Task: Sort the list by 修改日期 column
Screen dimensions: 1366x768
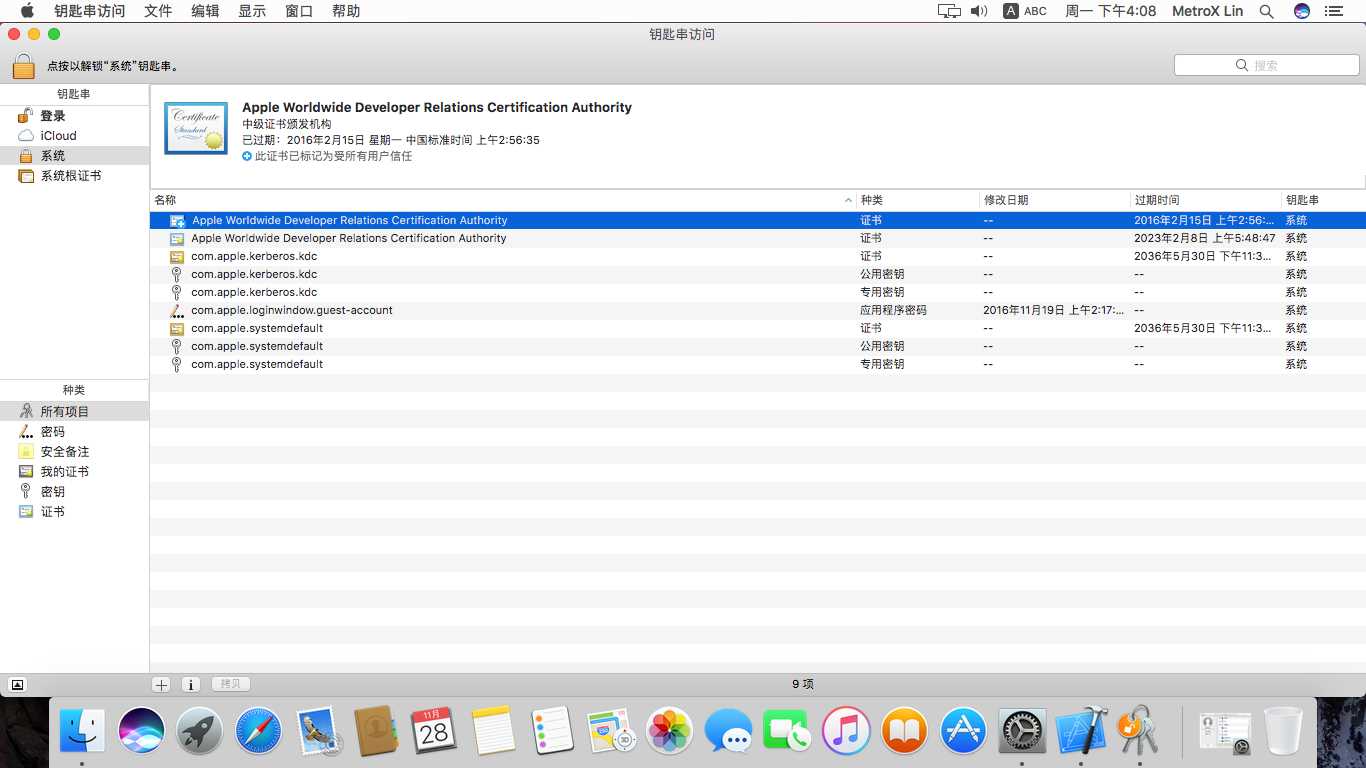Action: [x=1055, y=200]
